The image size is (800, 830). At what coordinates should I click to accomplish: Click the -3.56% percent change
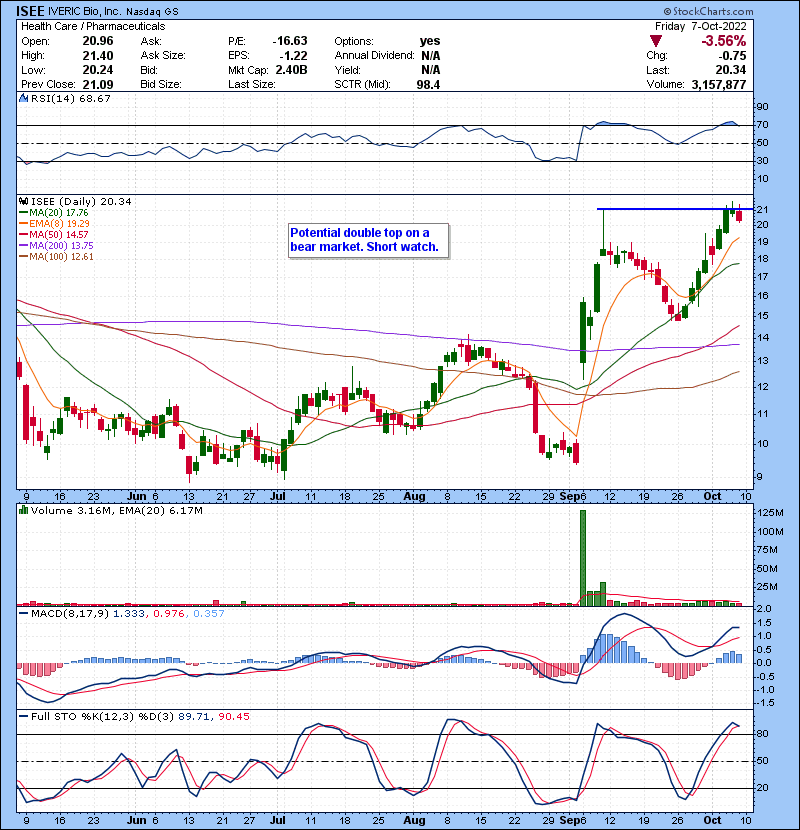[724, 41]
